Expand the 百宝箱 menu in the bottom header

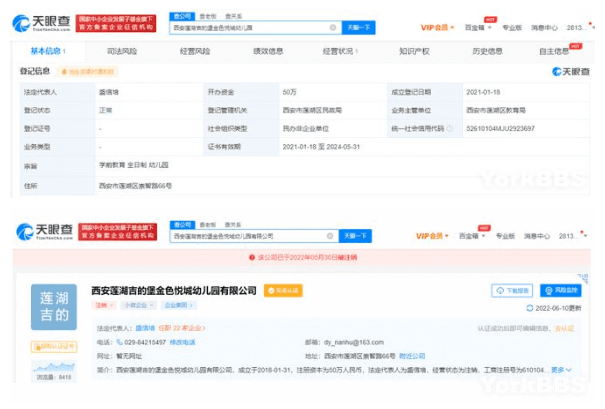(x=472, y=236)
